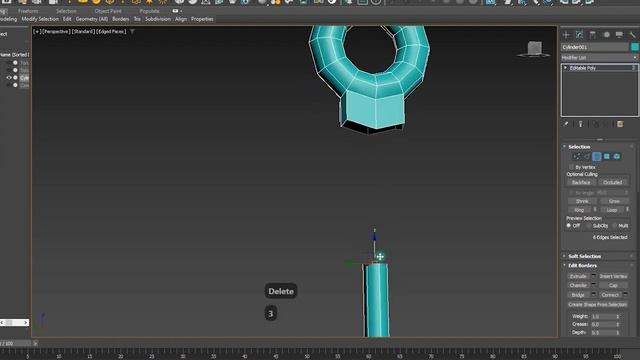Viewport: 640px width, 360px height.
Task: Click the Insert Vertex button
Action: tap(613, 276)
